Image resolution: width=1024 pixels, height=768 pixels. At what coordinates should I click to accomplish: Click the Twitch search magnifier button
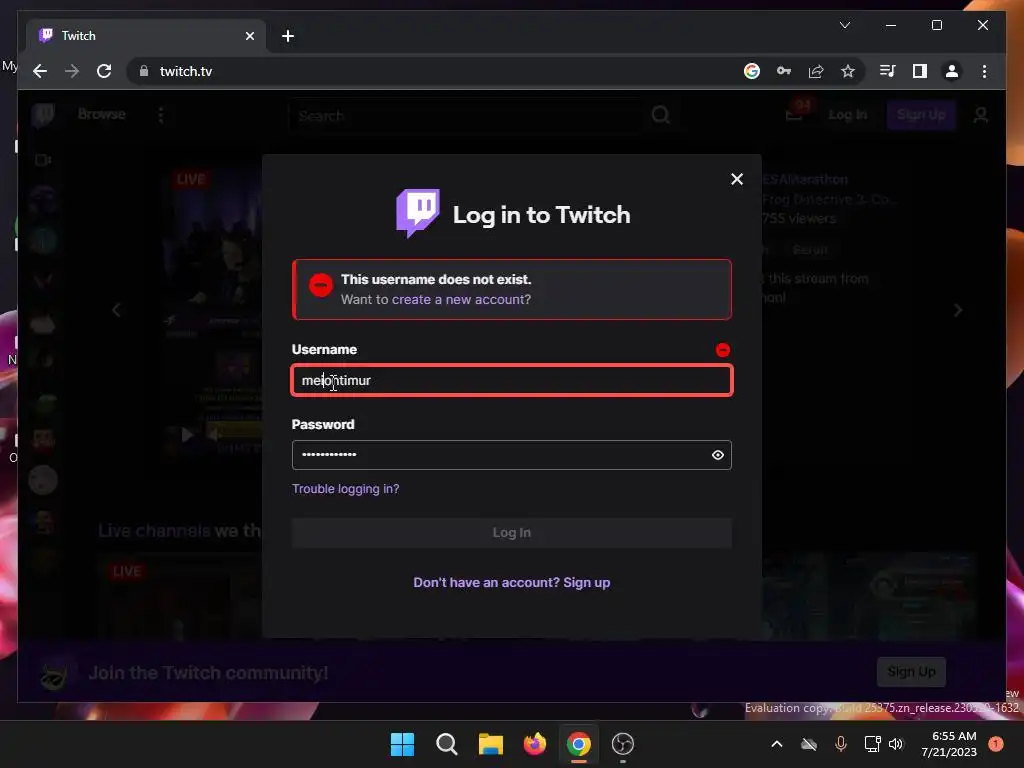[660, 116]
